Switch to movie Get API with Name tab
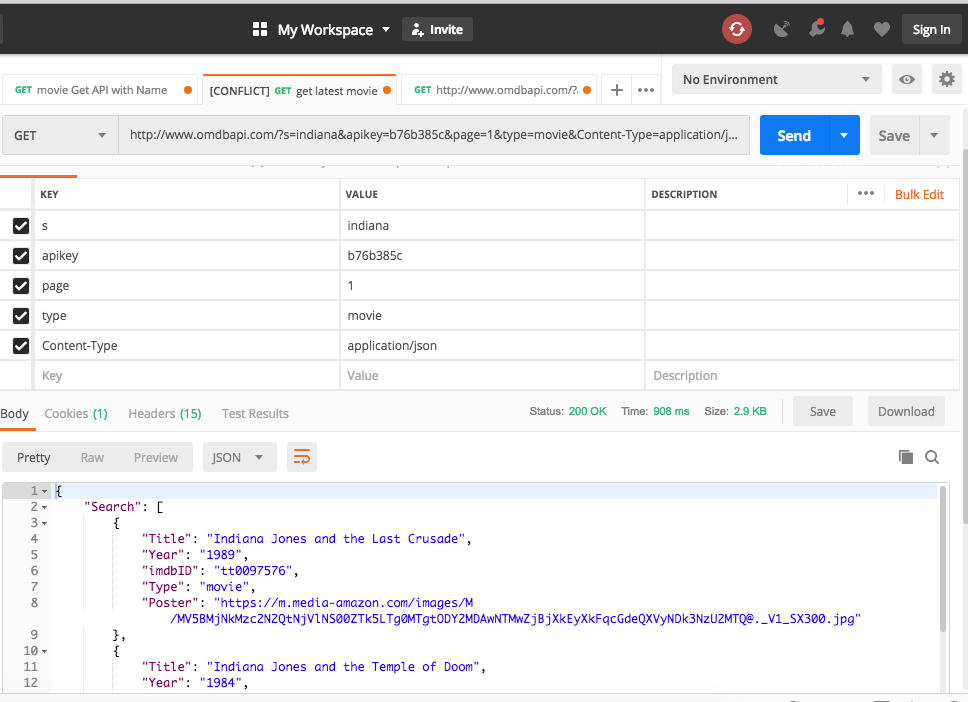Viewport: 968px width, 702px height. pyautogui.click(x=99, y=90)
